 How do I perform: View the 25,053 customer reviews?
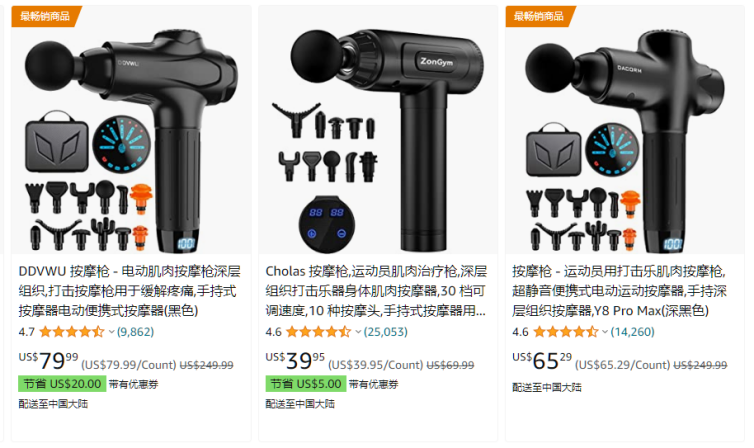coord(386,332)
